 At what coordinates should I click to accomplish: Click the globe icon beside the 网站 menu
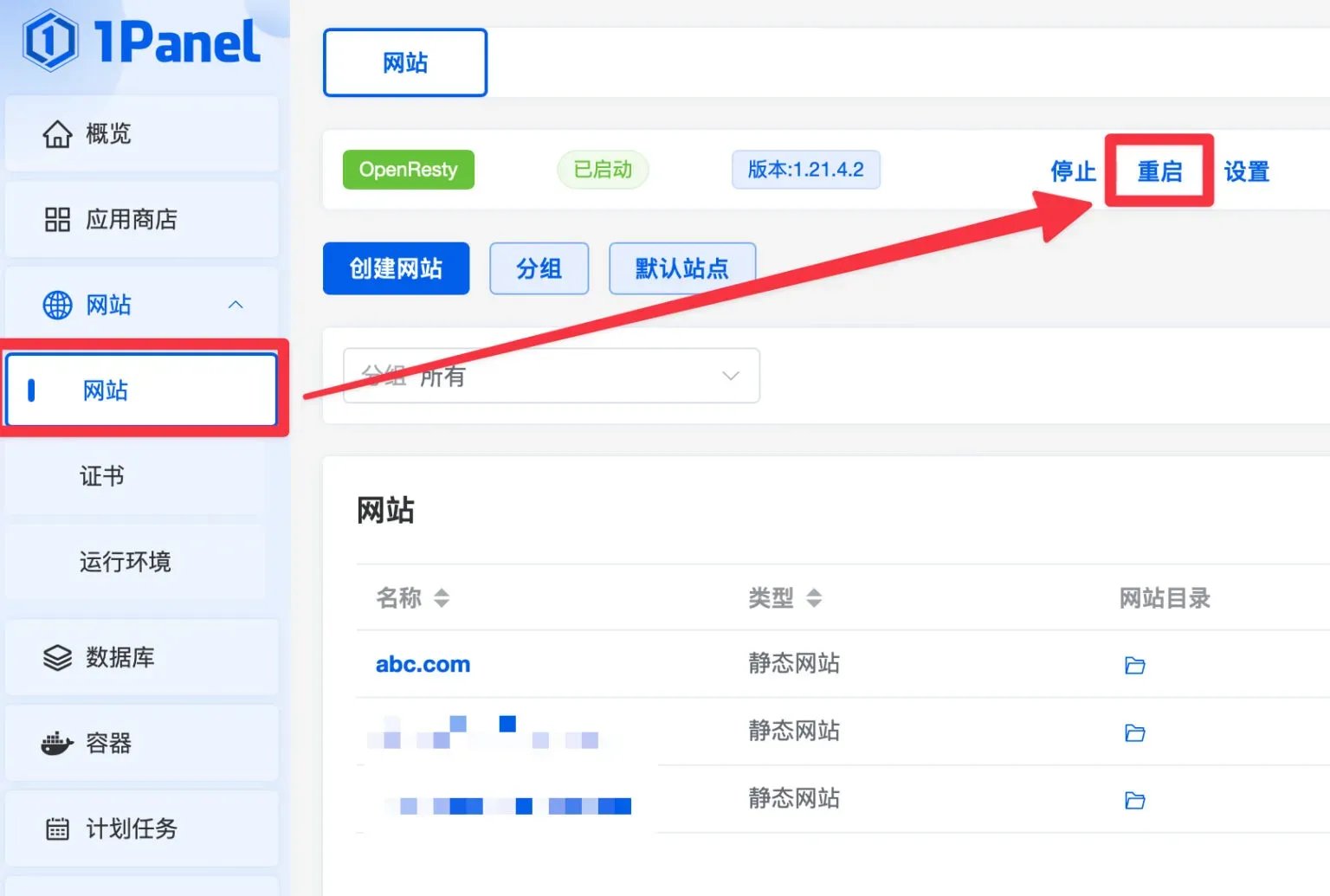point(58,305)
